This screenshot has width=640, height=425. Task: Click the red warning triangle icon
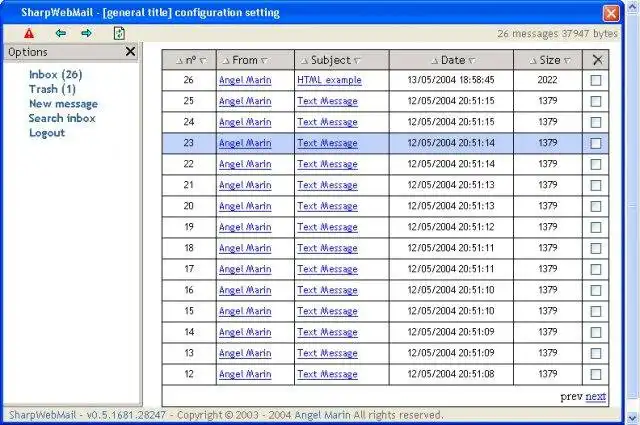(x=29, y=33)
